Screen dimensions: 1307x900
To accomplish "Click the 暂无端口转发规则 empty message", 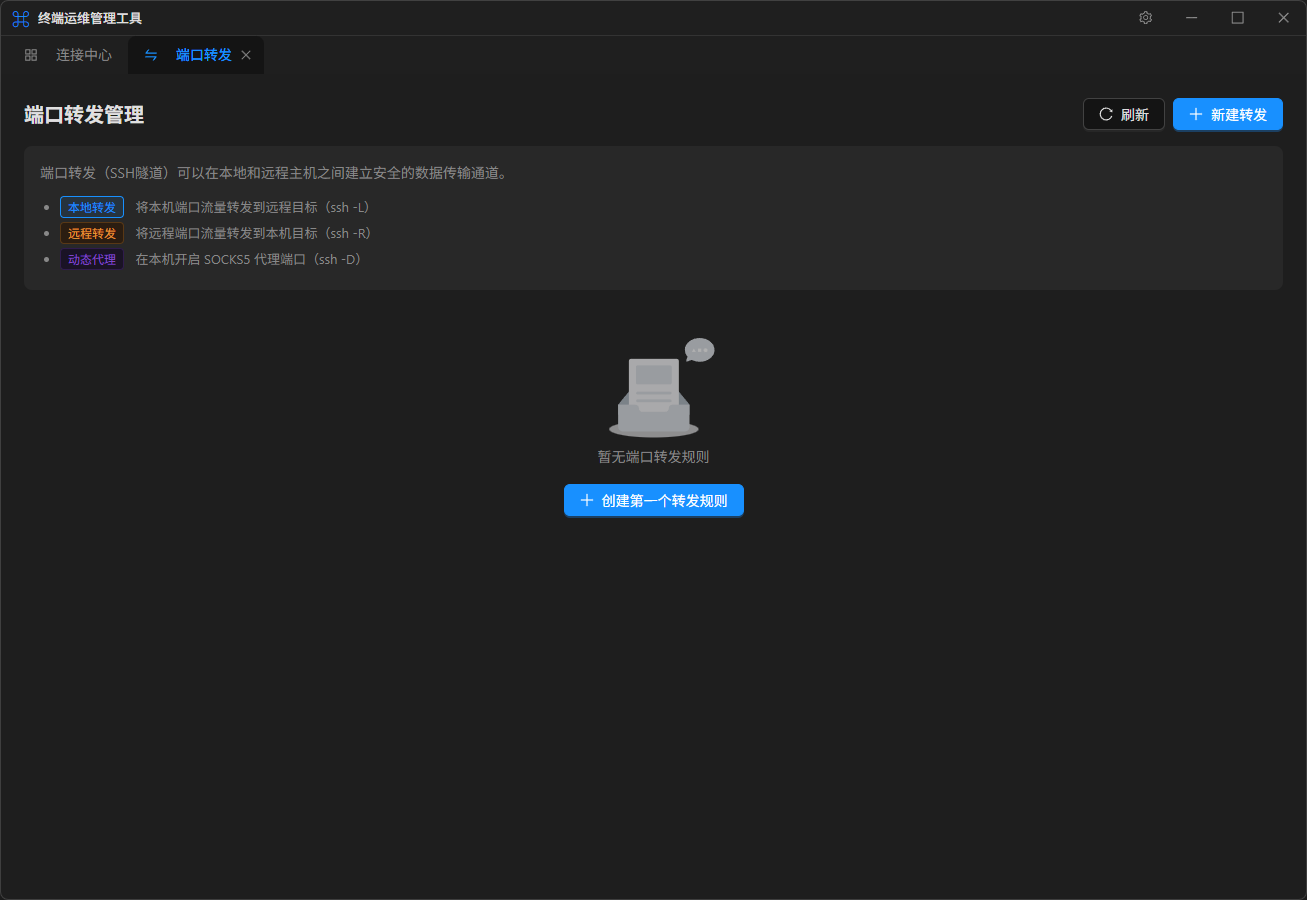I will click(653, 457).
